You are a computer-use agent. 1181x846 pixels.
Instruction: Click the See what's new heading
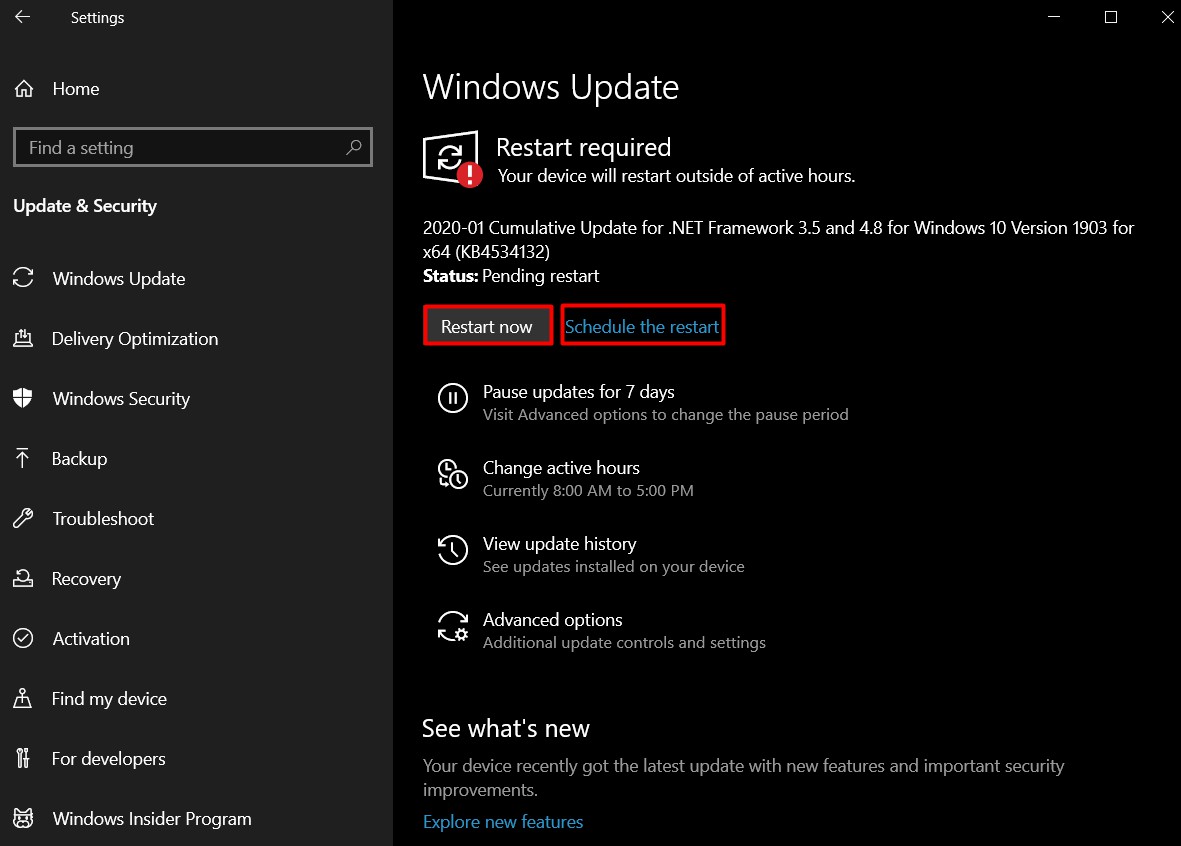click(506, 728)
